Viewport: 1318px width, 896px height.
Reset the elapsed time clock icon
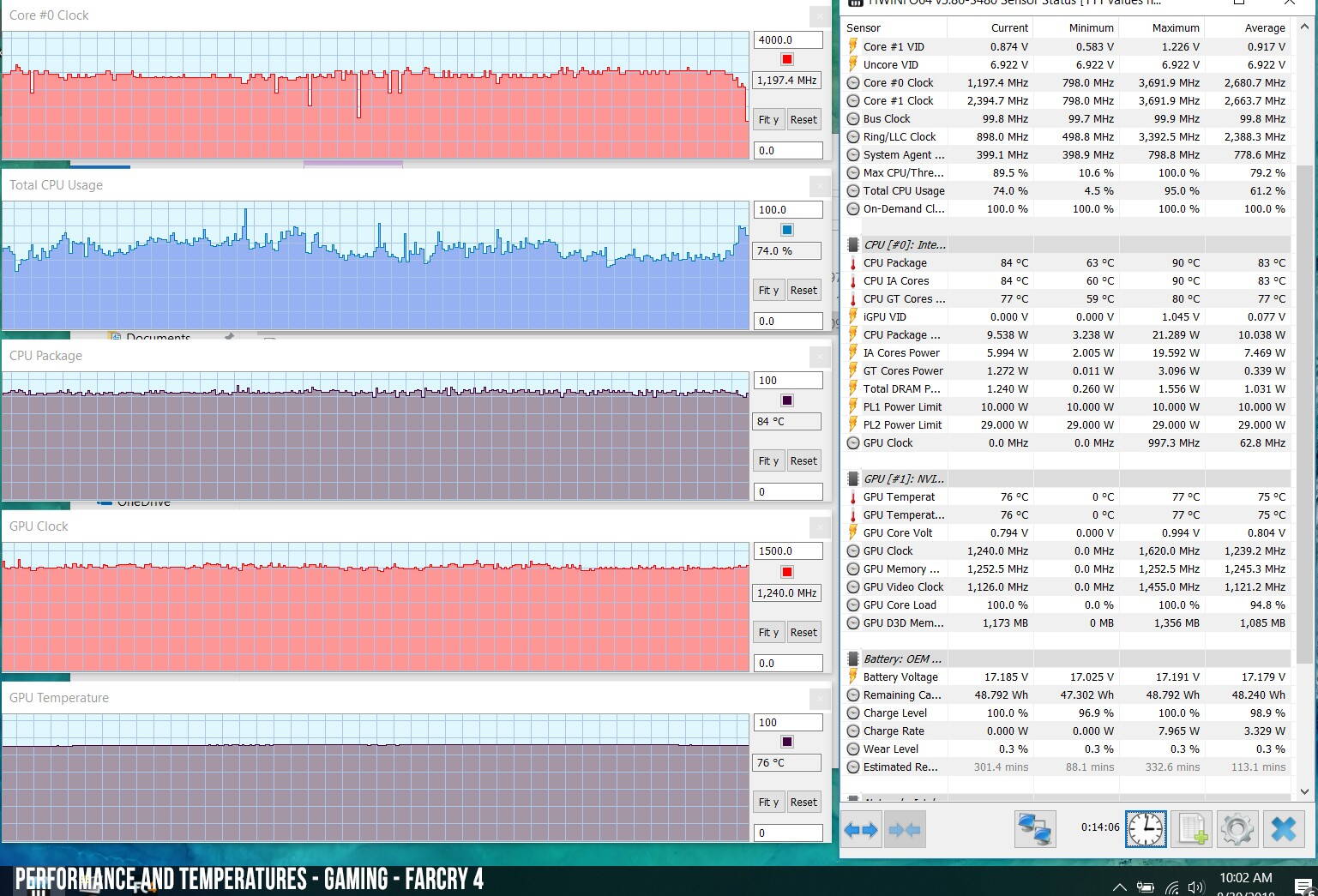pos(1146,829)
